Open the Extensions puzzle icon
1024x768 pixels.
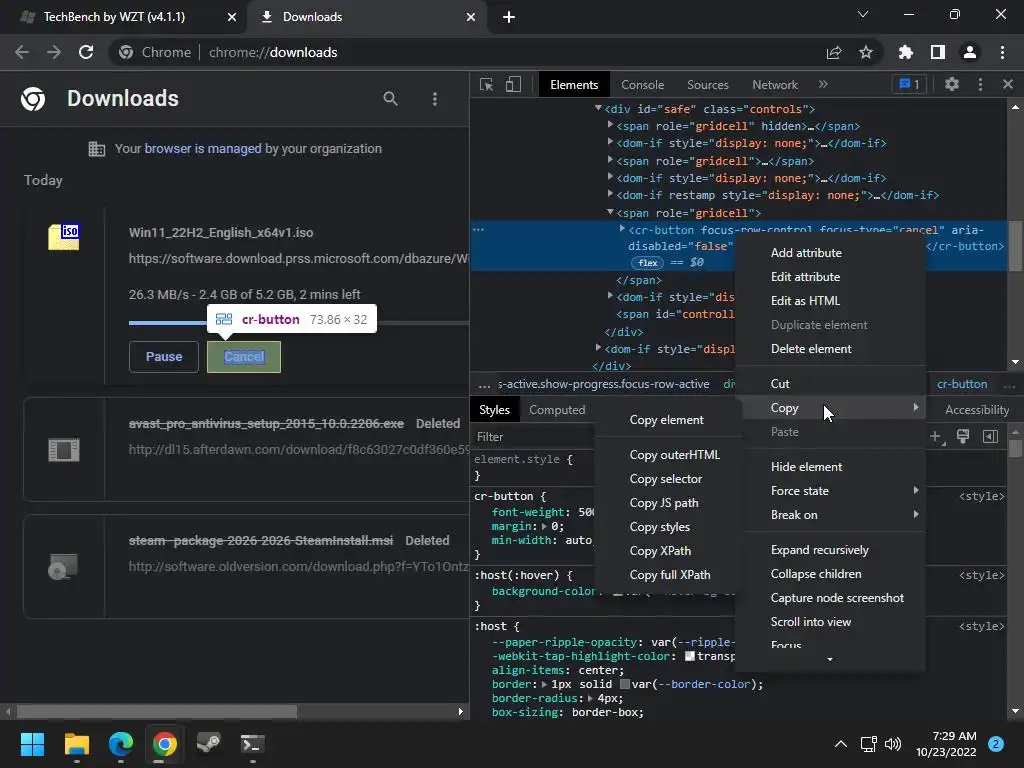905,52
